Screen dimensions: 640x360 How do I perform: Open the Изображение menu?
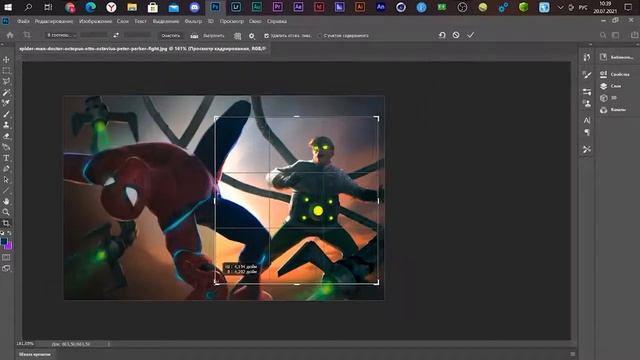pos(95,21)
